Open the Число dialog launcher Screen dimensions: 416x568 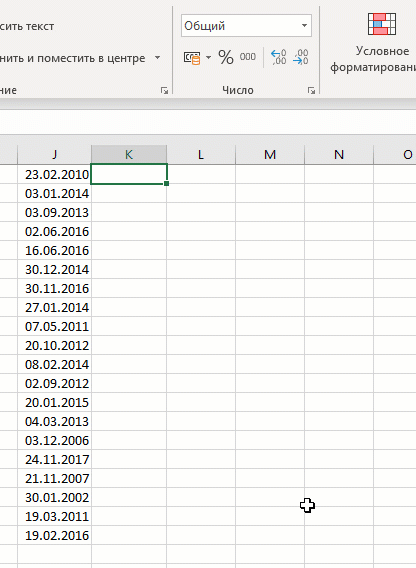311,91
